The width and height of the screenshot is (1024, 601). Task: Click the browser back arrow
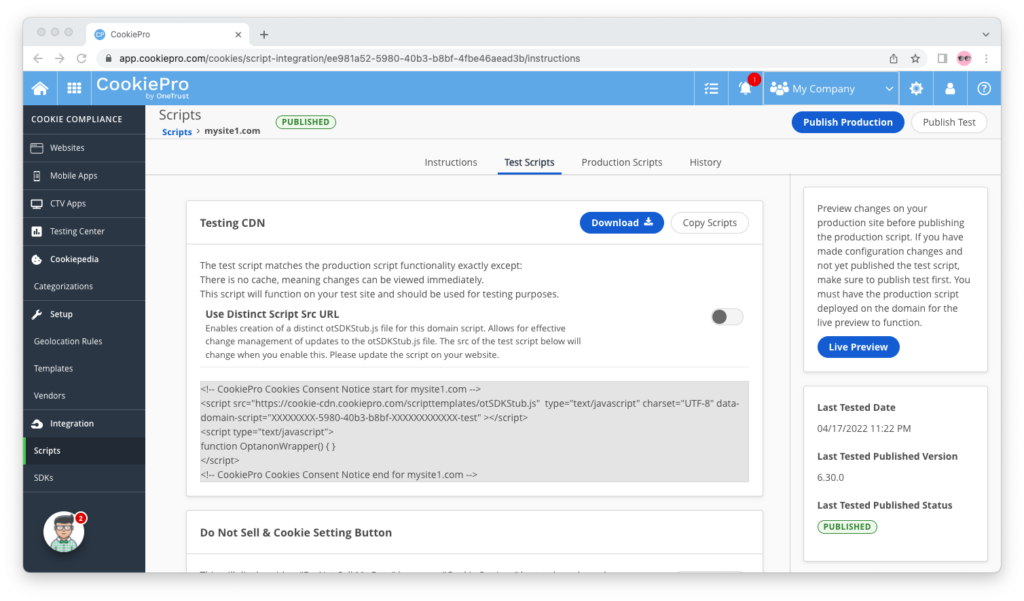point(38,58)
